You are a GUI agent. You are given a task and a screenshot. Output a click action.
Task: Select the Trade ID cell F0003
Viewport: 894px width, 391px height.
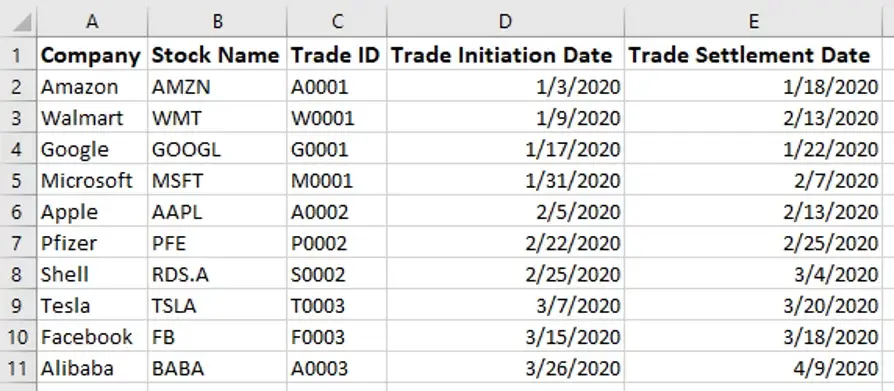point(337,337)
